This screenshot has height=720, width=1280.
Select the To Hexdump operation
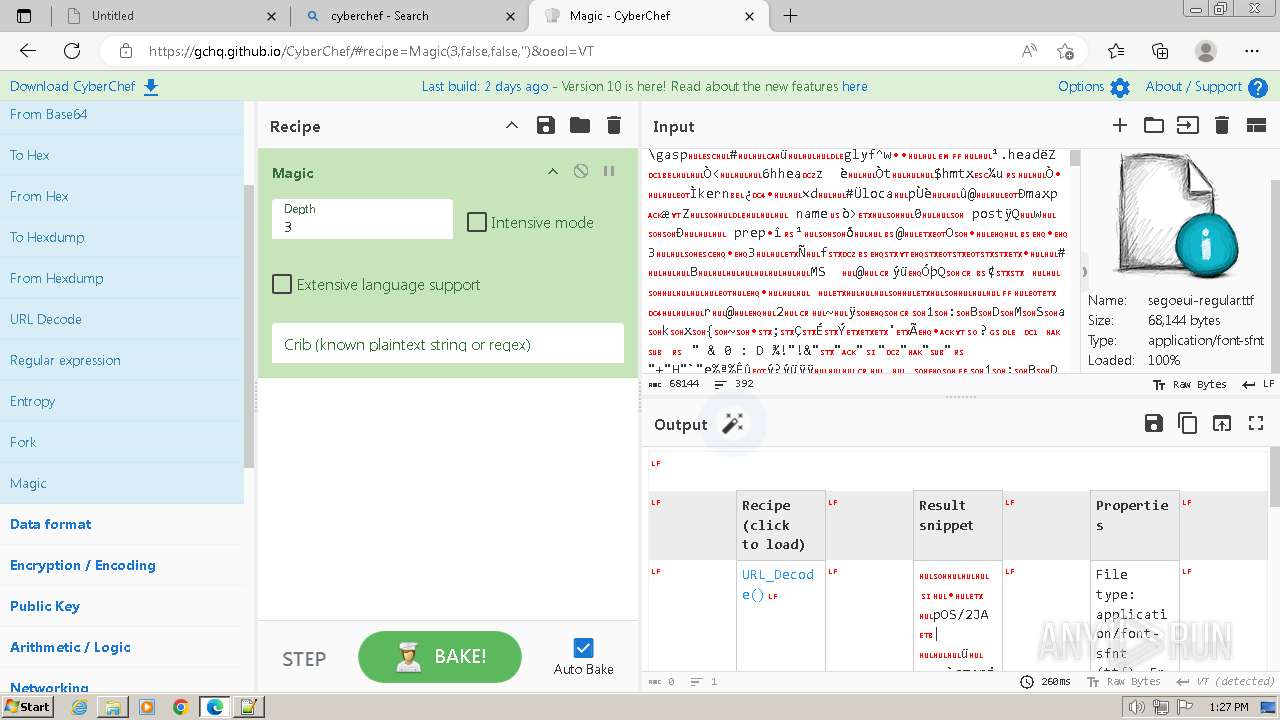point(122,237)
